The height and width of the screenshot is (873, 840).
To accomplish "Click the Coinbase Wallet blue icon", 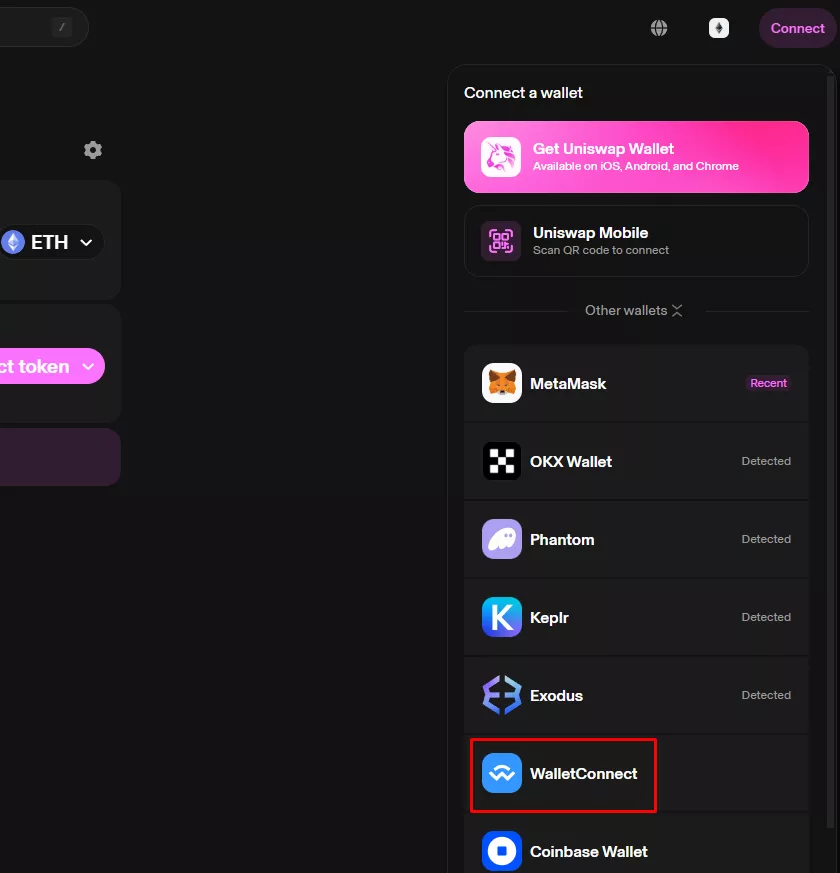I will click(502, 851).
